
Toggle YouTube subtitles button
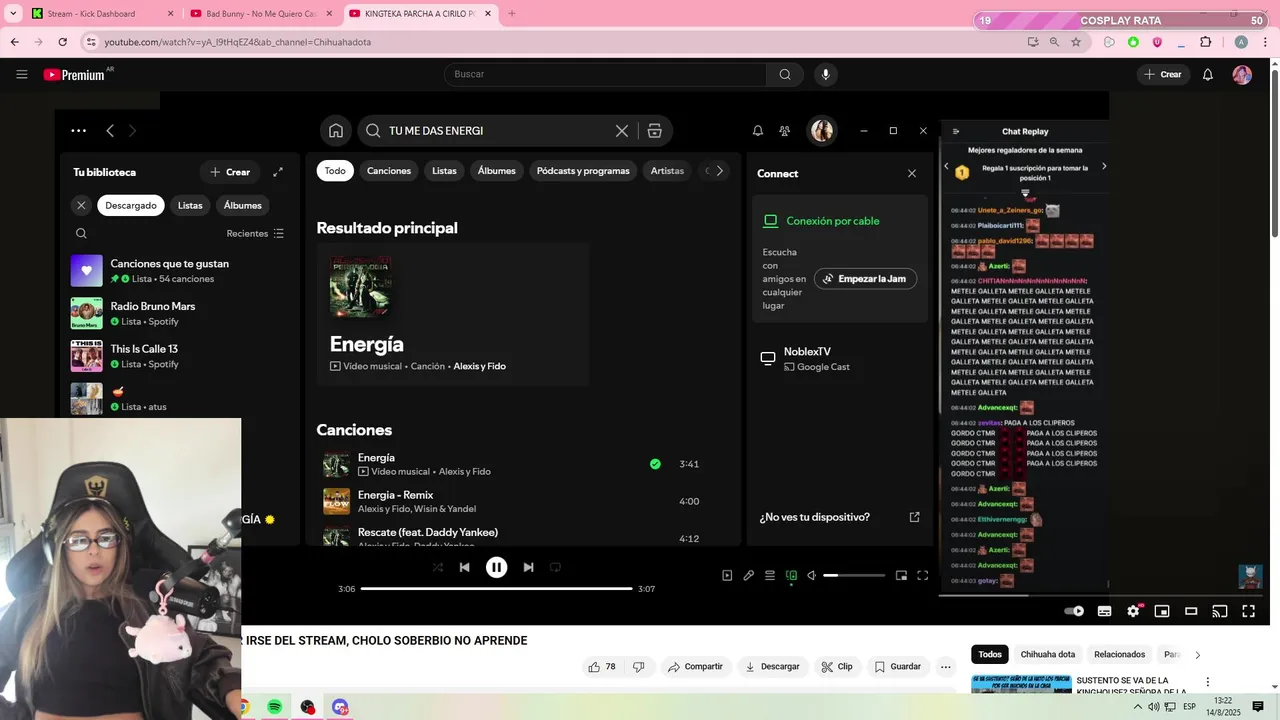coord(1104,611)
